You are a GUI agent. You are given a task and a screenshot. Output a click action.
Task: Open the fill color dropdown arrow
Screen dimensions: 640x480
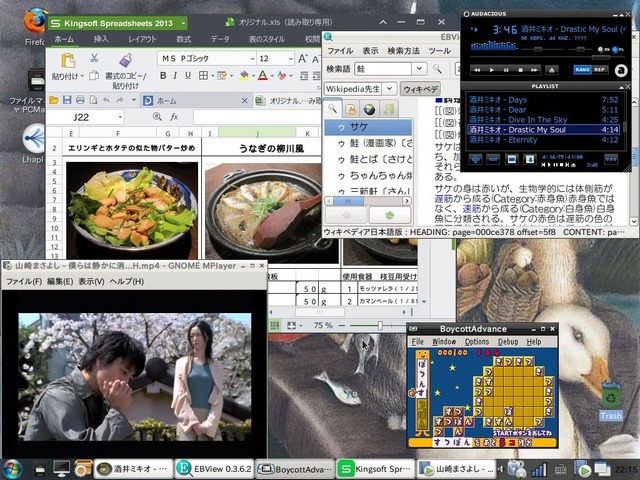(253, 76)
